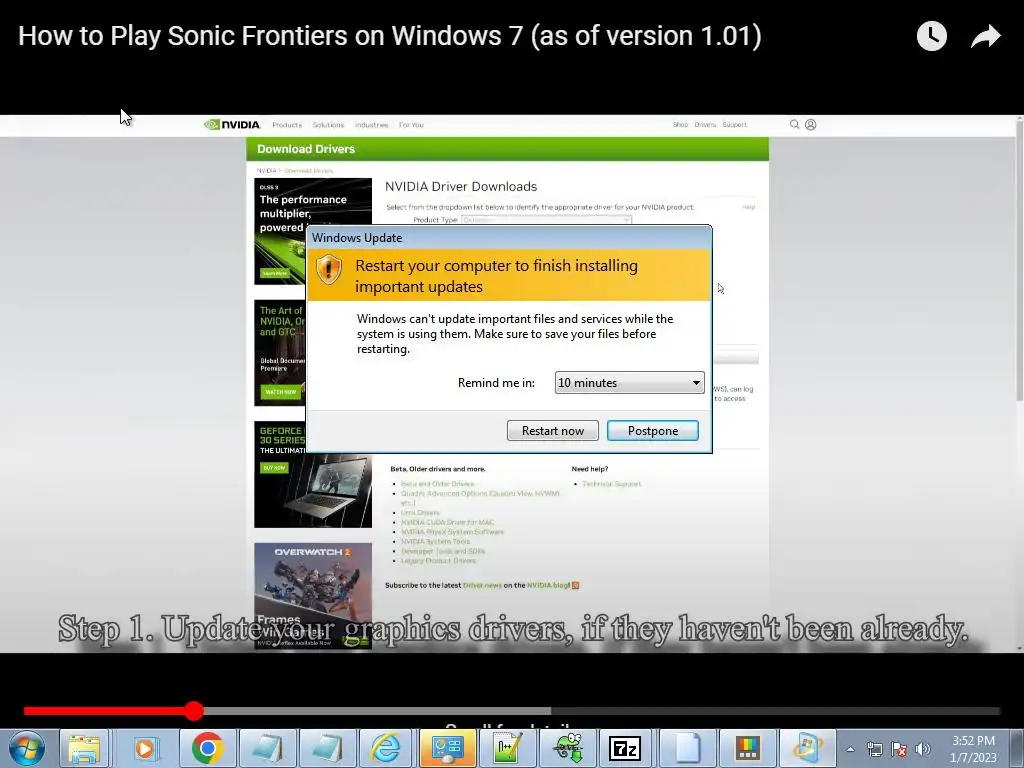Open the NVIDIA System Tools link
Screen dimensions: 1024x768
tap(435, 541)
